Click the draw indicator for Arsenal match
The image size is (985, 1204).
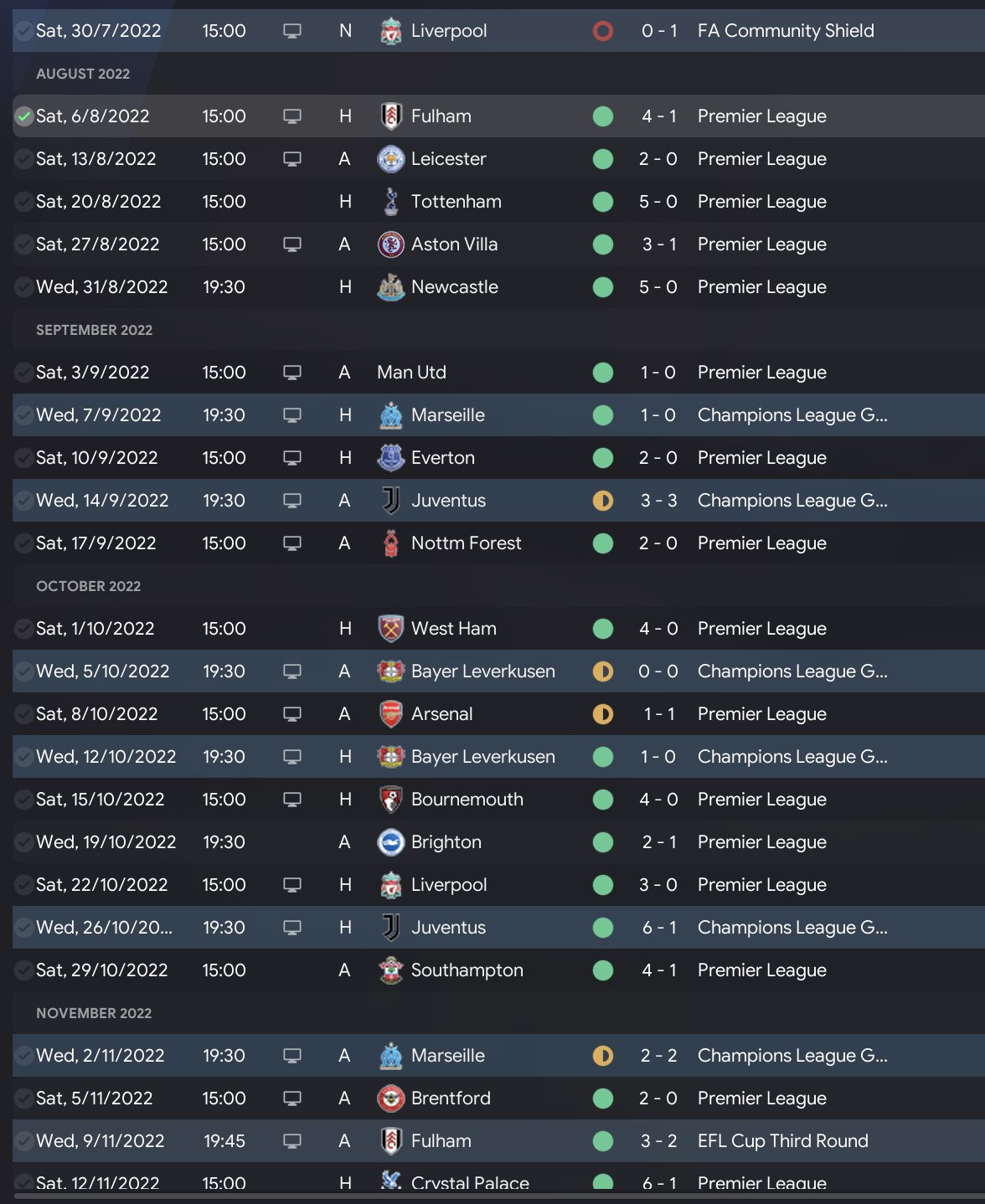(x=603, y=714)
